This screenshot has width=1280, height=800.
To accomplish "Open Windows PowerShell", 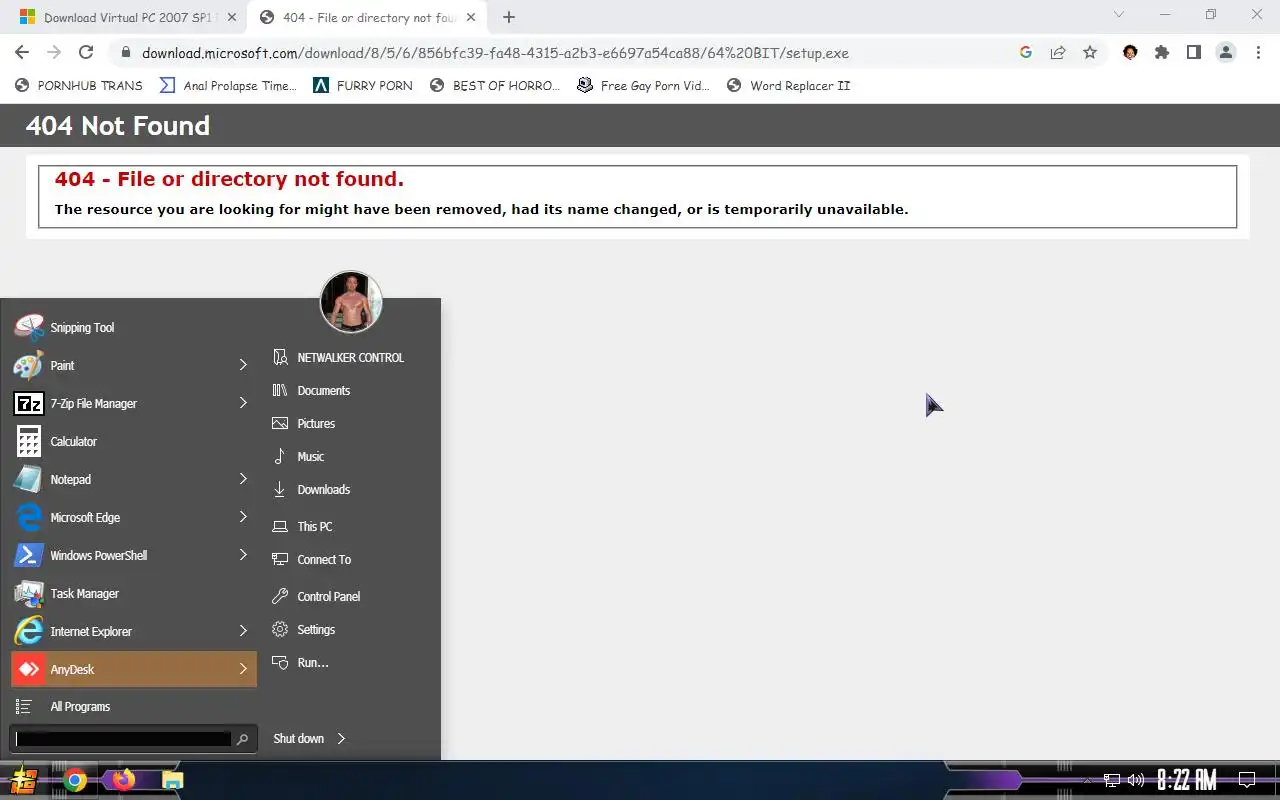I will coord(133,555).
